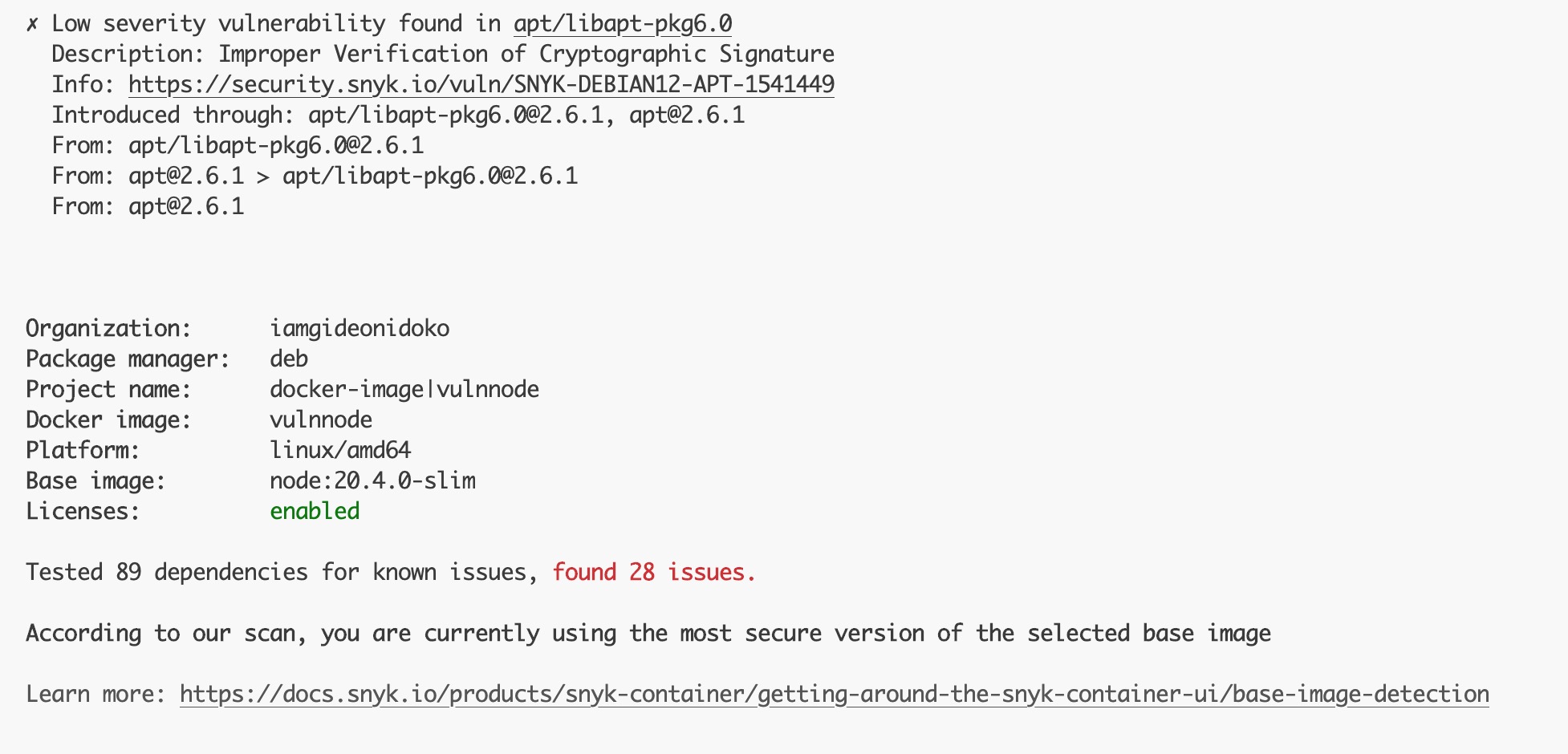Click the "Tested 89 dependencies" text
The width and height of the screenshot is (1568, 754).
(x=282, y=572)
